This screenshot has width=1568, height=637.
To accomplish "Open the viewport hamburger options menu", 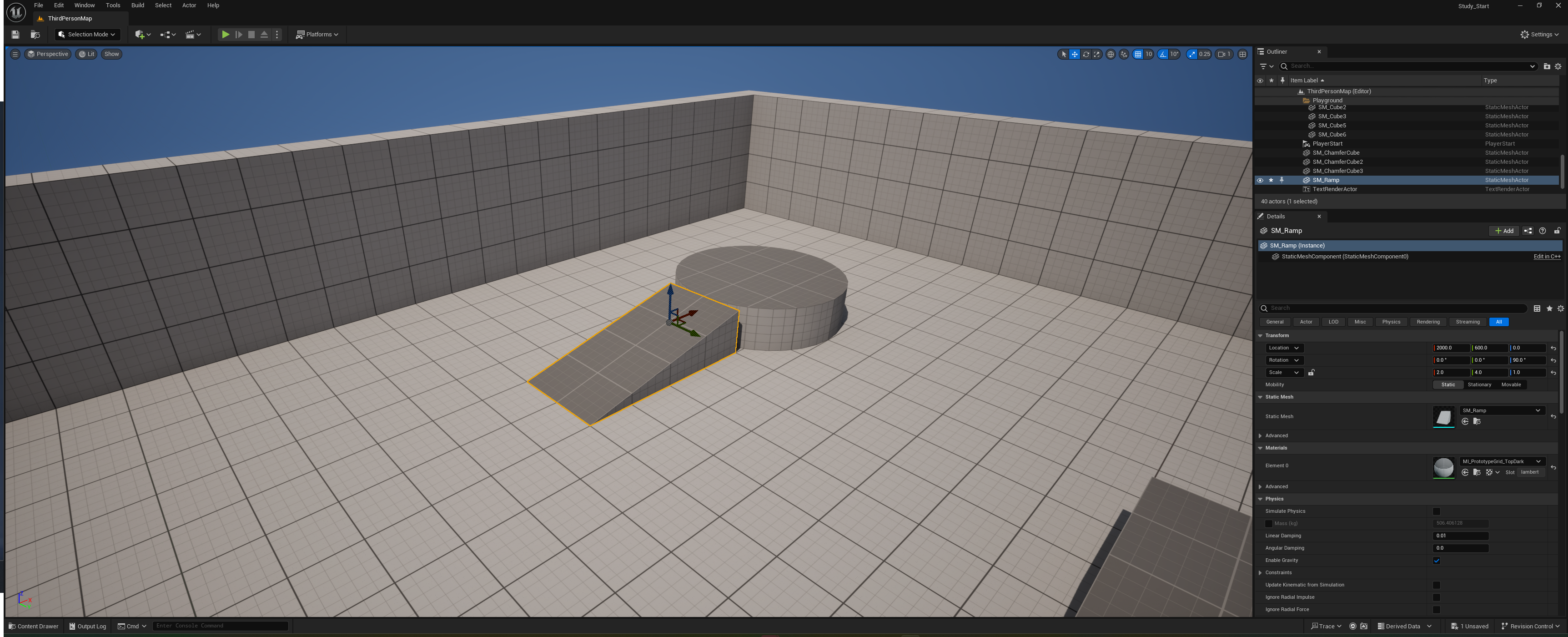I will (15, 54).
